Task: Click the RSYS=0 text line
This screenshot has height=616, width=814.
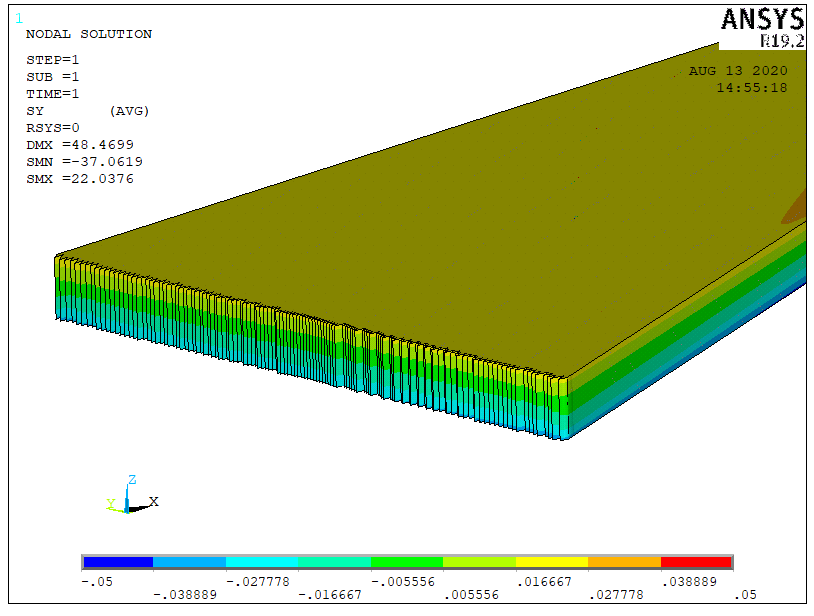Action: tap(52, 128)
